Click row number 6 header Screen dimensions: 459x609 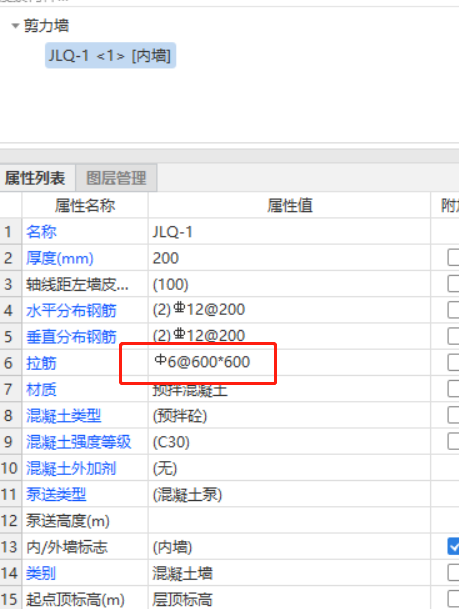point(10,363)
